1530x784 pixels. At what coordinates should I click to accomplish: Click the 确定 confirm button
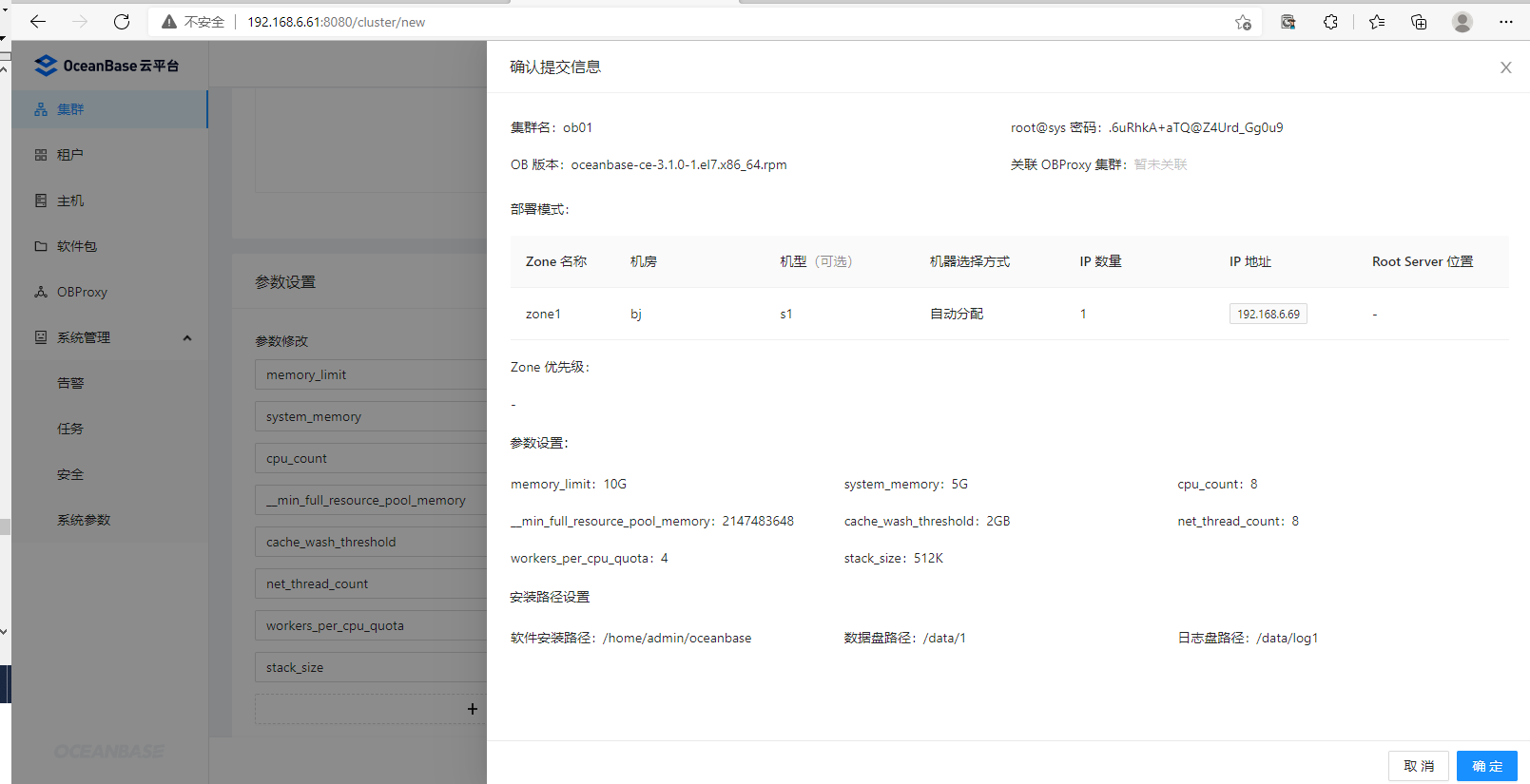pos(1487,766)
